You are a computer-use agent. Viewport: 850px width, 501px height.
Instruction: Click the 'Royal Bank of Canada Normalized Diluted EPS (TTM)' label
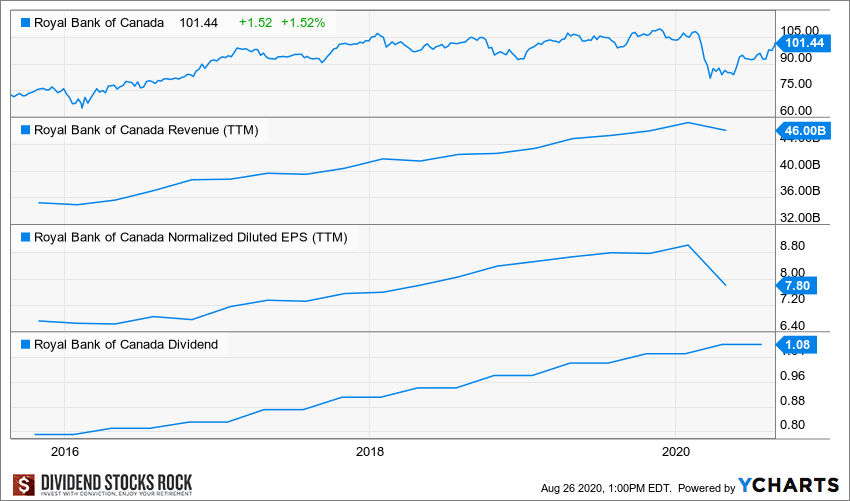click(x=191, y=237)
